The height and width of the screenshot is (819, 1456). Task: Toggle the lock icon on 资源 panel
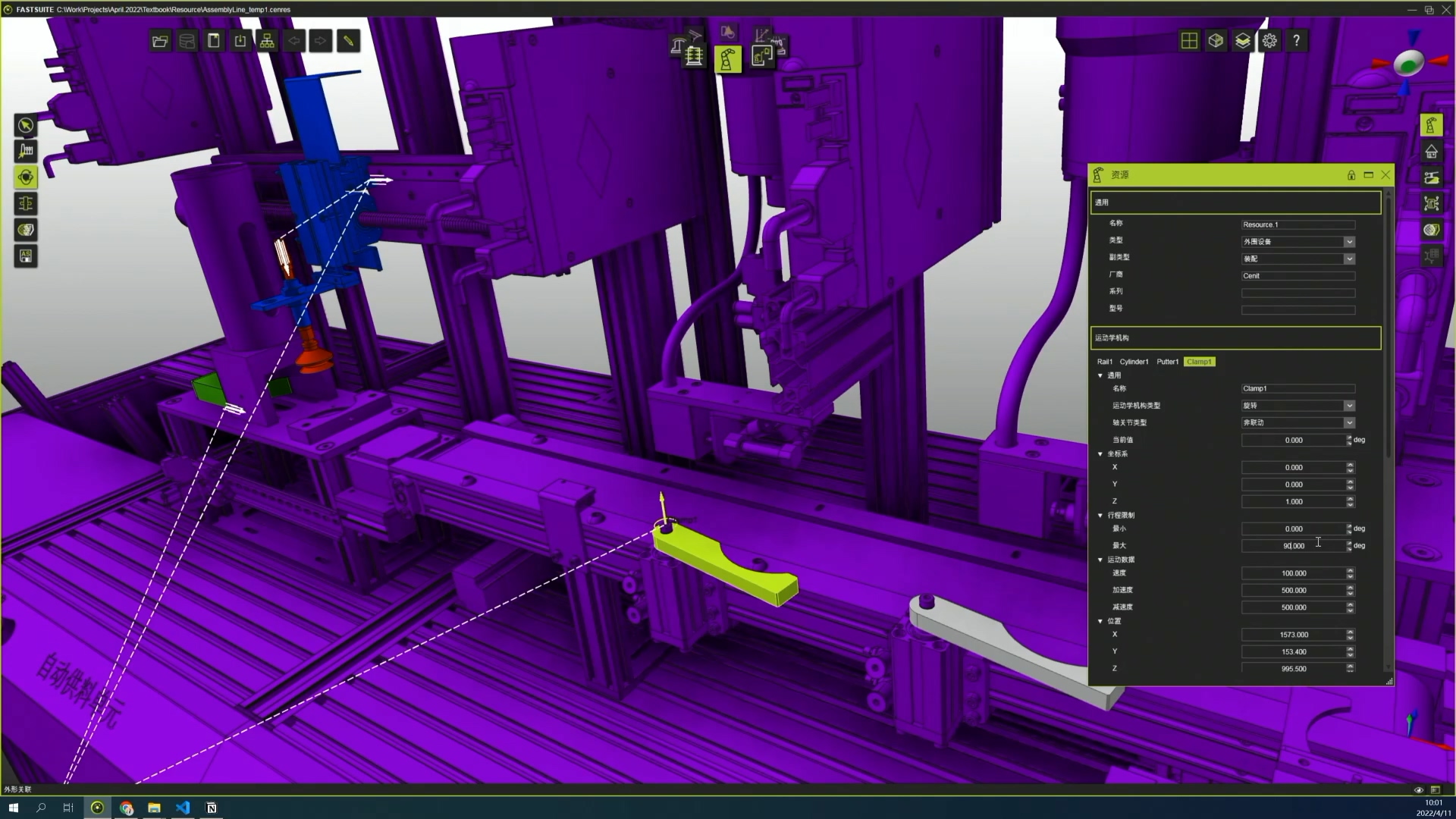pos(1351,175)
